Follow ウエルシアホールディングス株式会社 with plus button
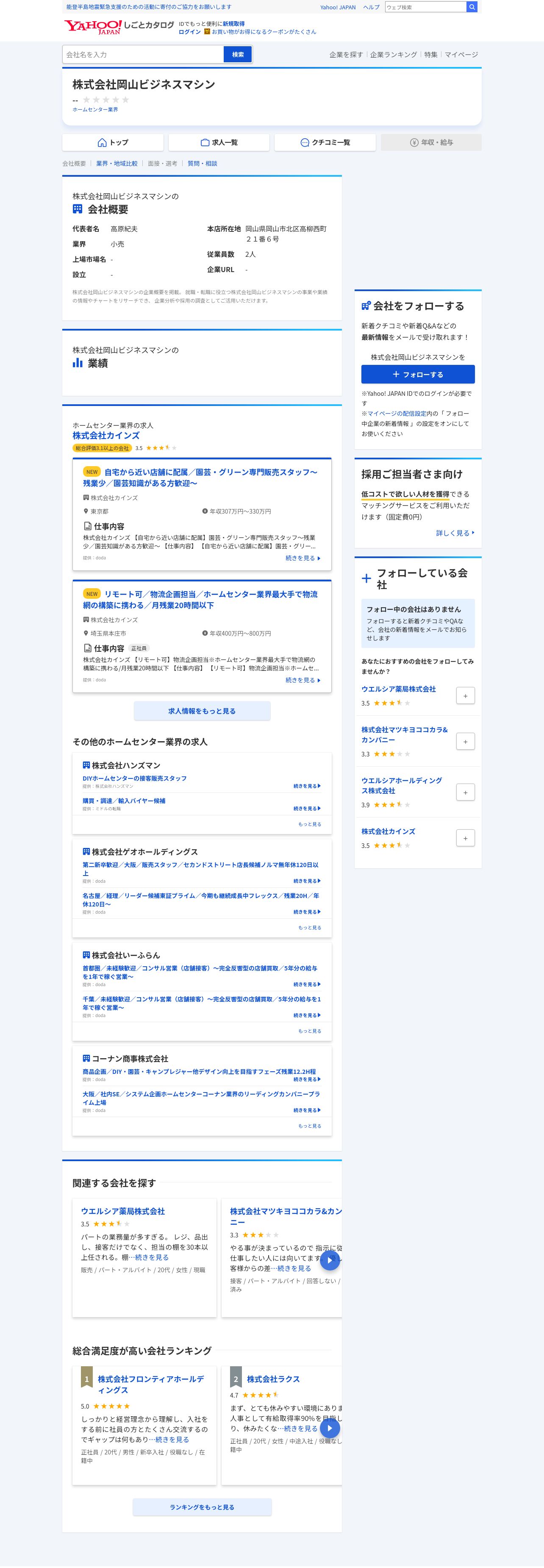 (x=465, y=792)
